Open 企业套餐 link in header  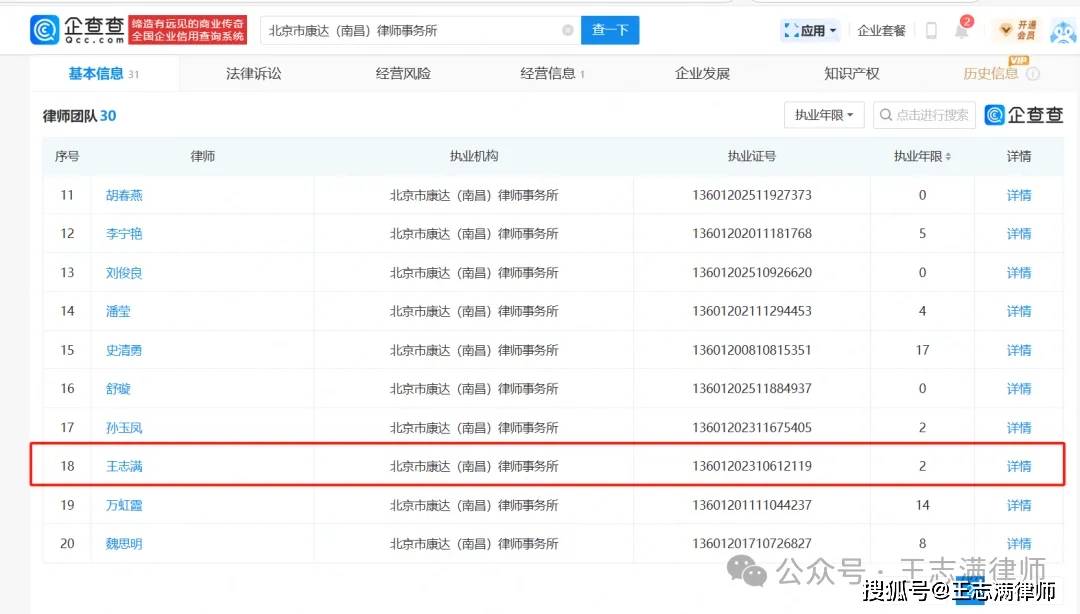pos(881,30)
